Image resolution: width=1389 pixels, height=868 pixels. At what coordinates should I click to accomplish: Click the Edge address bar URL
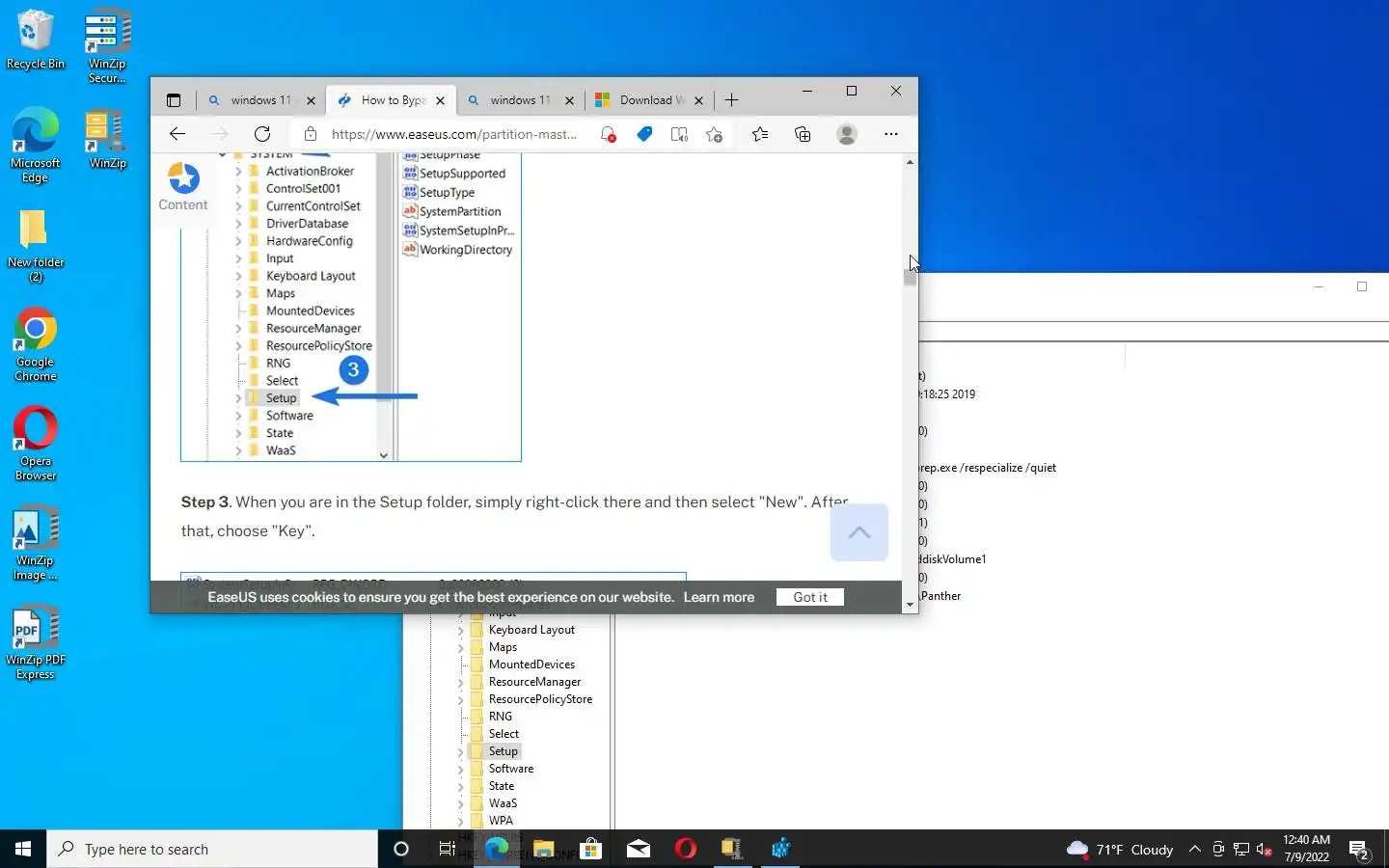pyautogui.click(x=454, y=134)
